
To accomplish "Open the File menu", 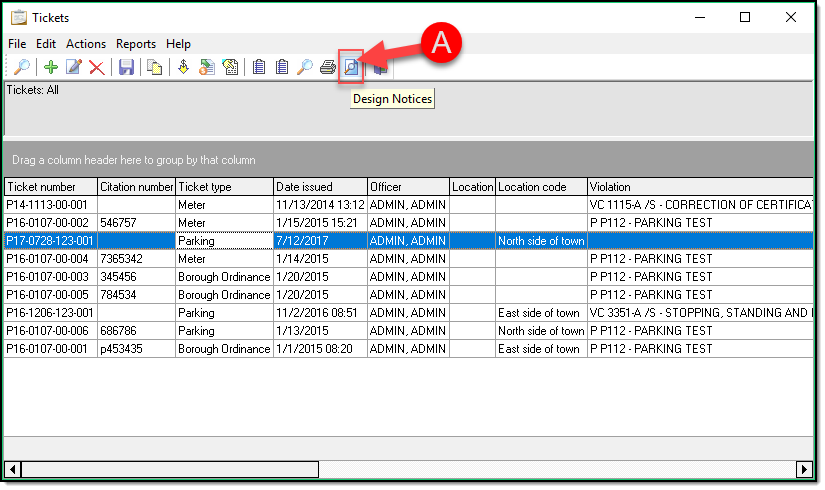I will pyautogui.click(x=17, y=44).
